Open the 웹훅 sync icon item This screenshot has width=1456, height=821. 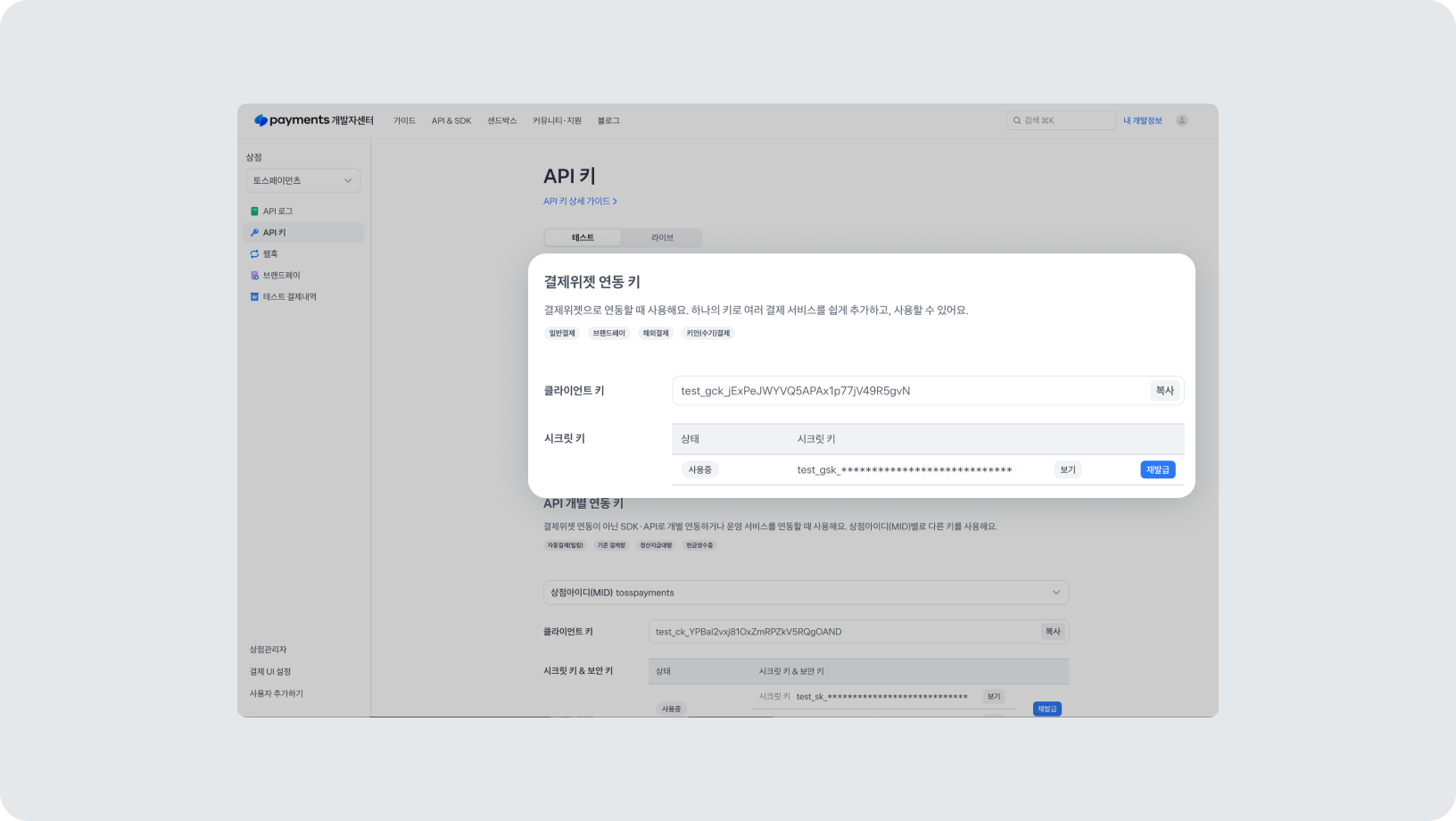[254, 254]
